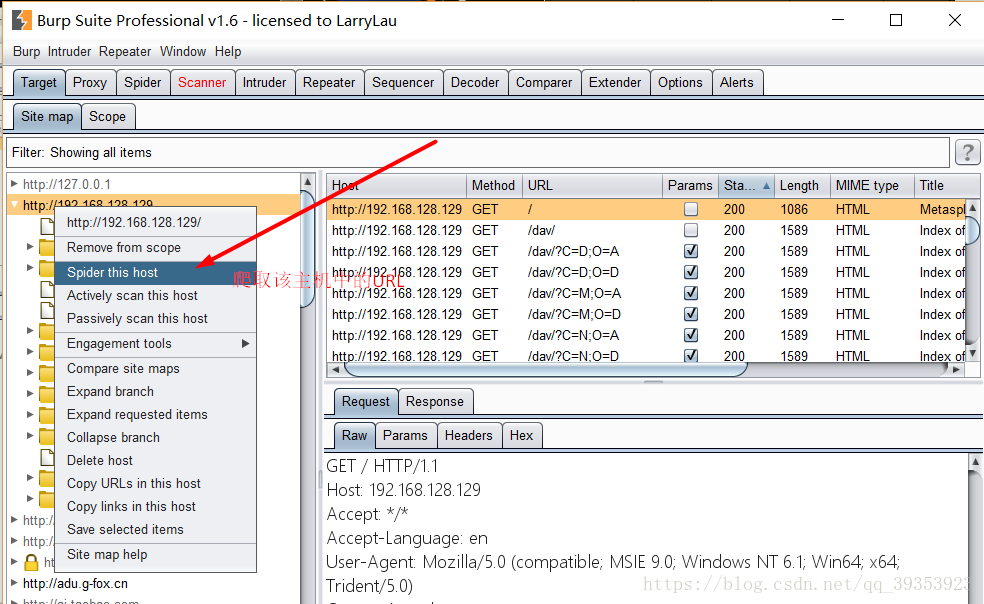This screenshot has width=984, height=604.
Task: Open the Engagement tools submenu arrow
Action: tap(245, 343)
